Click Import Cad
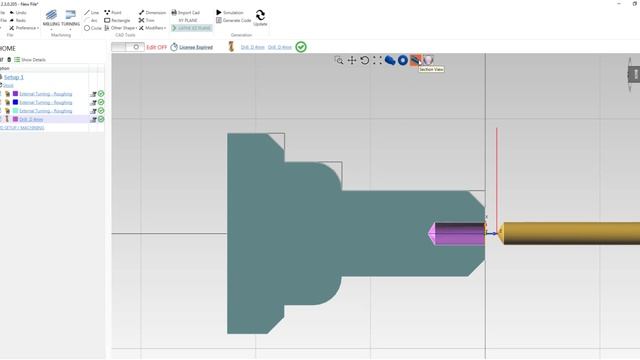Viewport: 640px width, 360px height. [186, 13]
